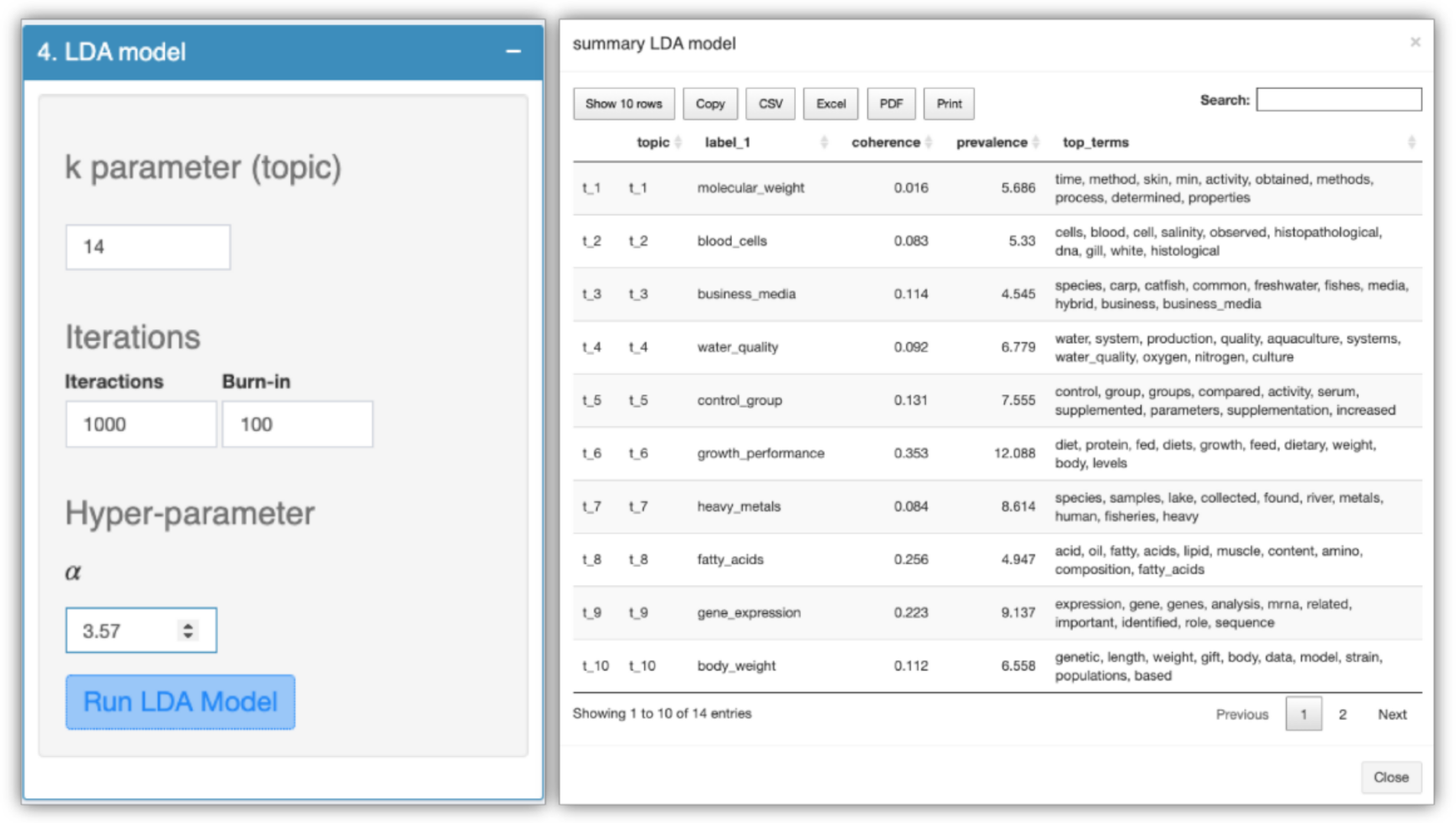Sort table by label_1 column arrows
Screen dimensions: 1456x823
(823, 142)
